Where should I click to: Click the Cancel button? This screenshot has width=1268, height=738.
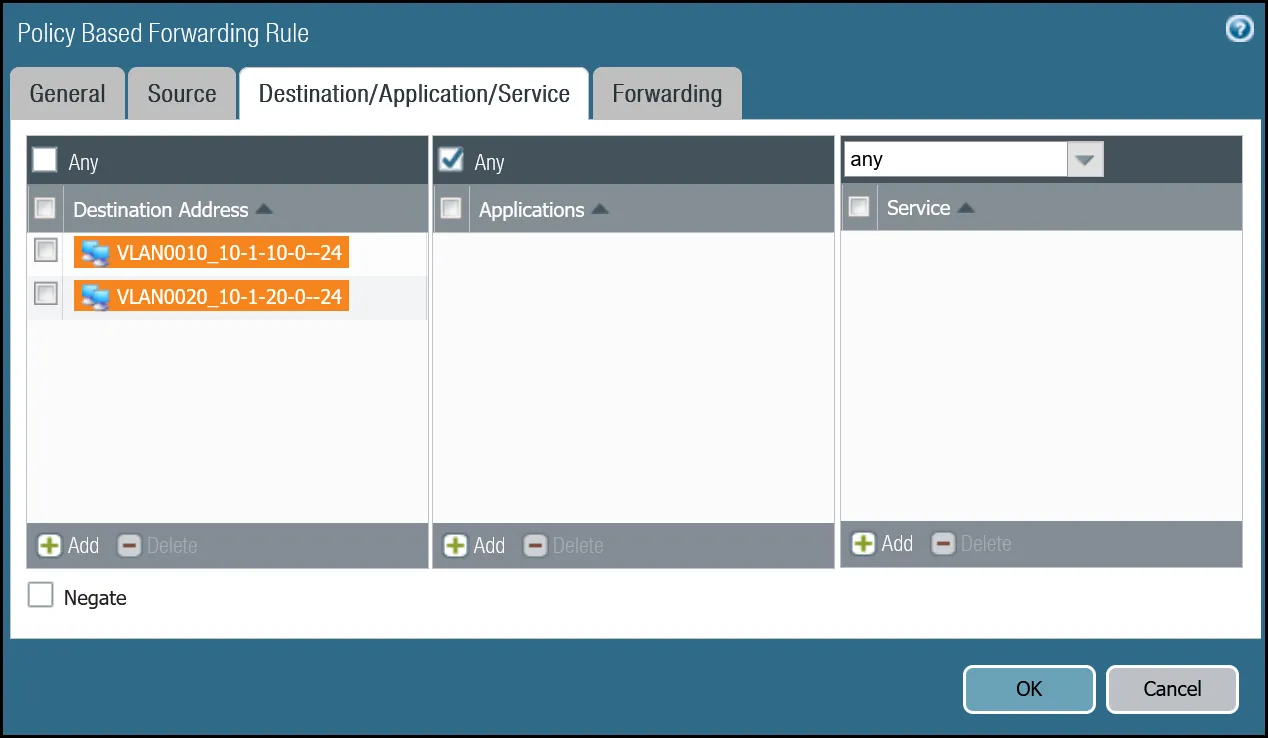click(x=1171, y=689)
